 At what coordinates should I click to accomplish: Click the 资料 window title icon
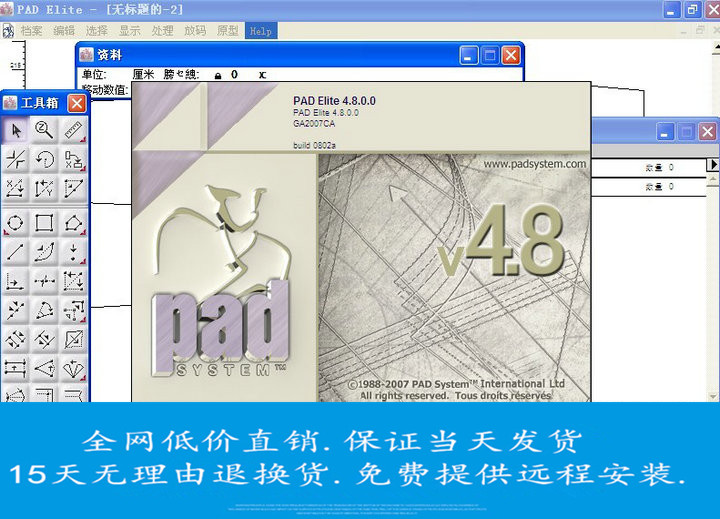click(86, 55)
